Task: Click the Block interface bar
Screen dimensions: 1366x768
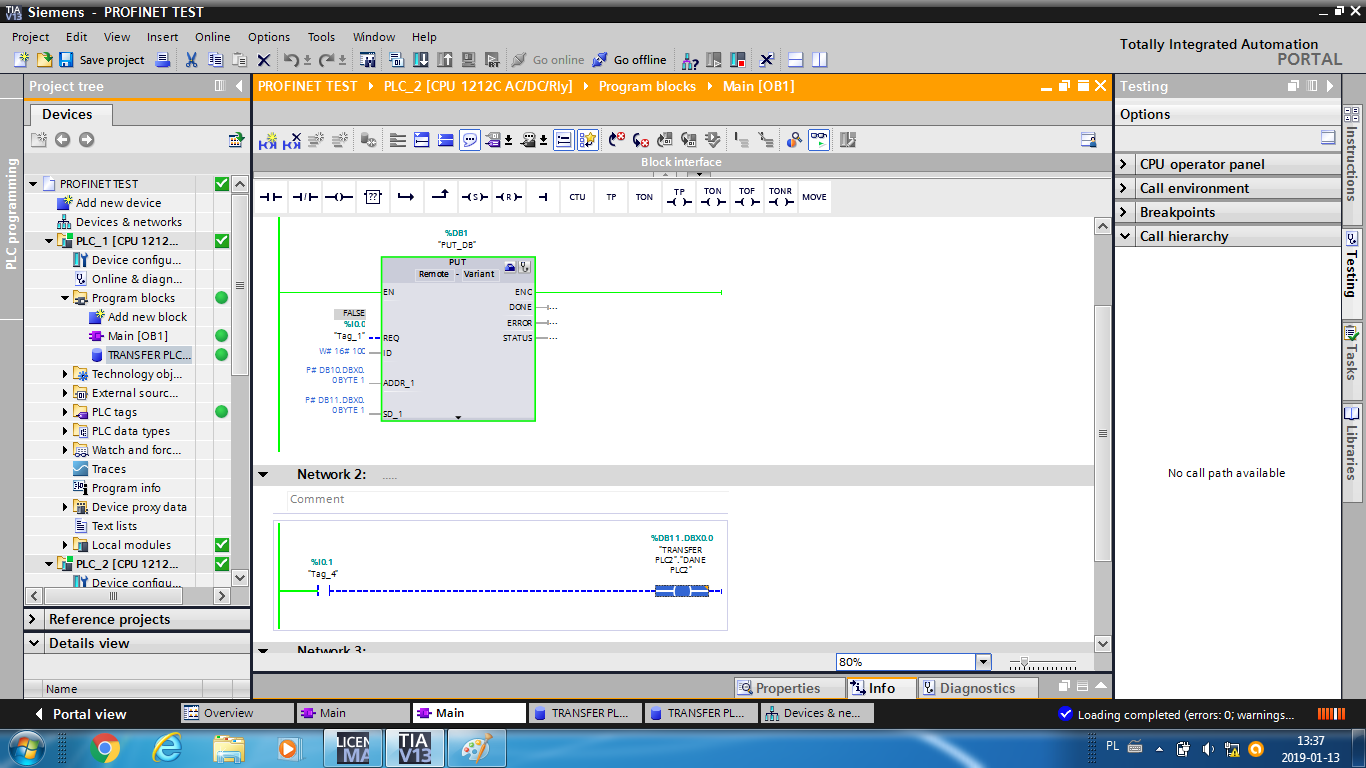Action: tap(681, 162)
